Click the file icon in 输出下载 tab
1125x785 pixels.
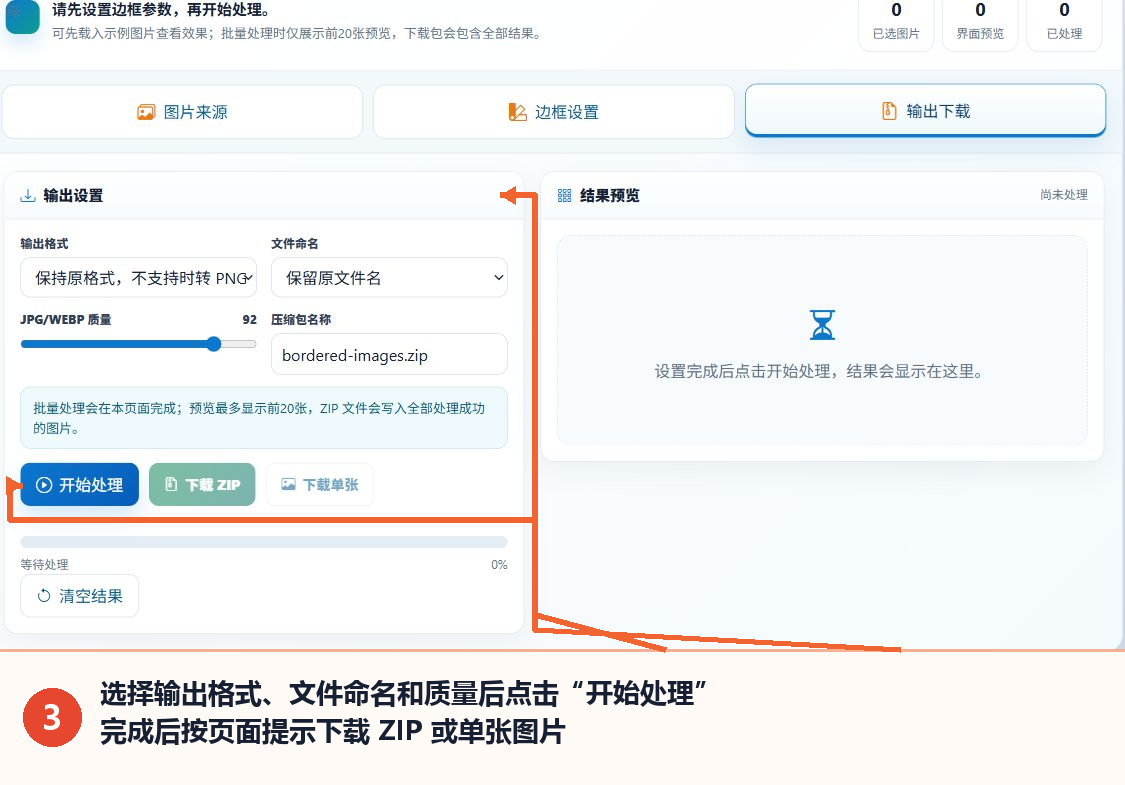coord(889,111)
